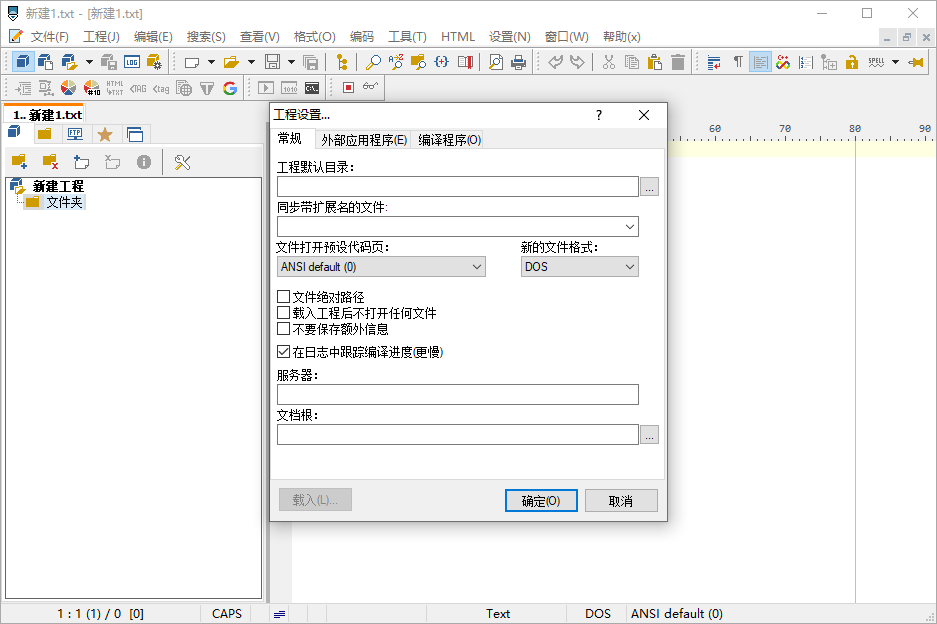Click the print icon on the toolbar
The image size is (937, 624).
pos(518,62)
